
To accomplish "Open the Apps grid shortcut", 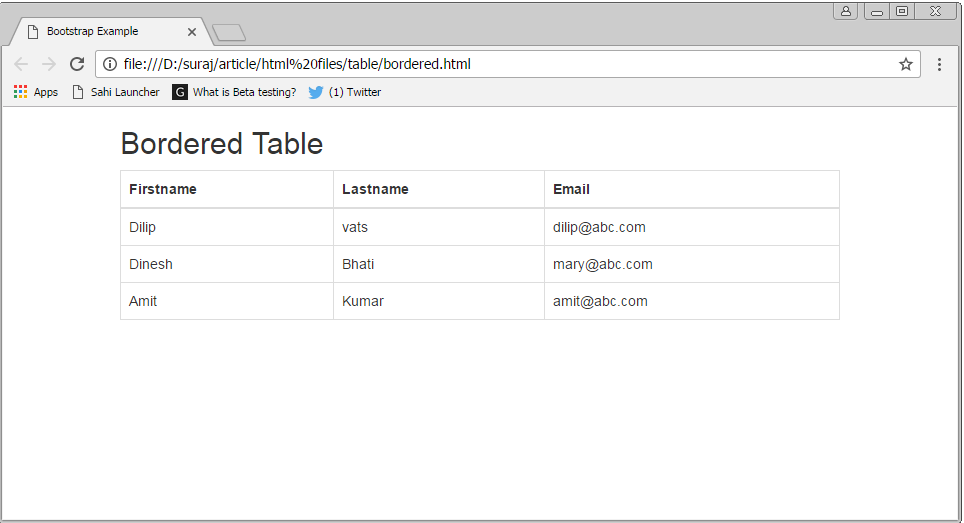I will pos(35,92).
